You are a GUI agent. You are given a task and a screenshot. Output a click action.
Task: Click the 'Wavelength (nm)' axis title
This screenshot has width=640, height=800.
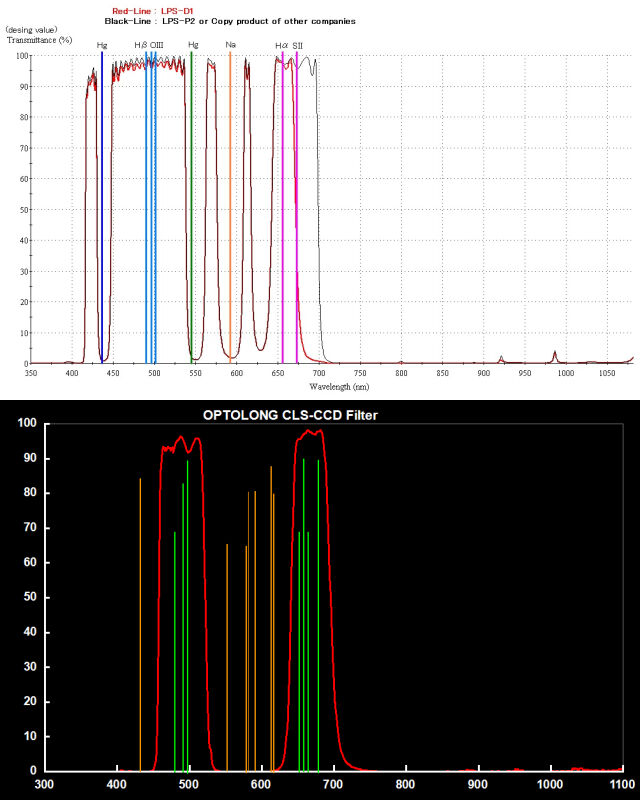[x=339, y=387]
